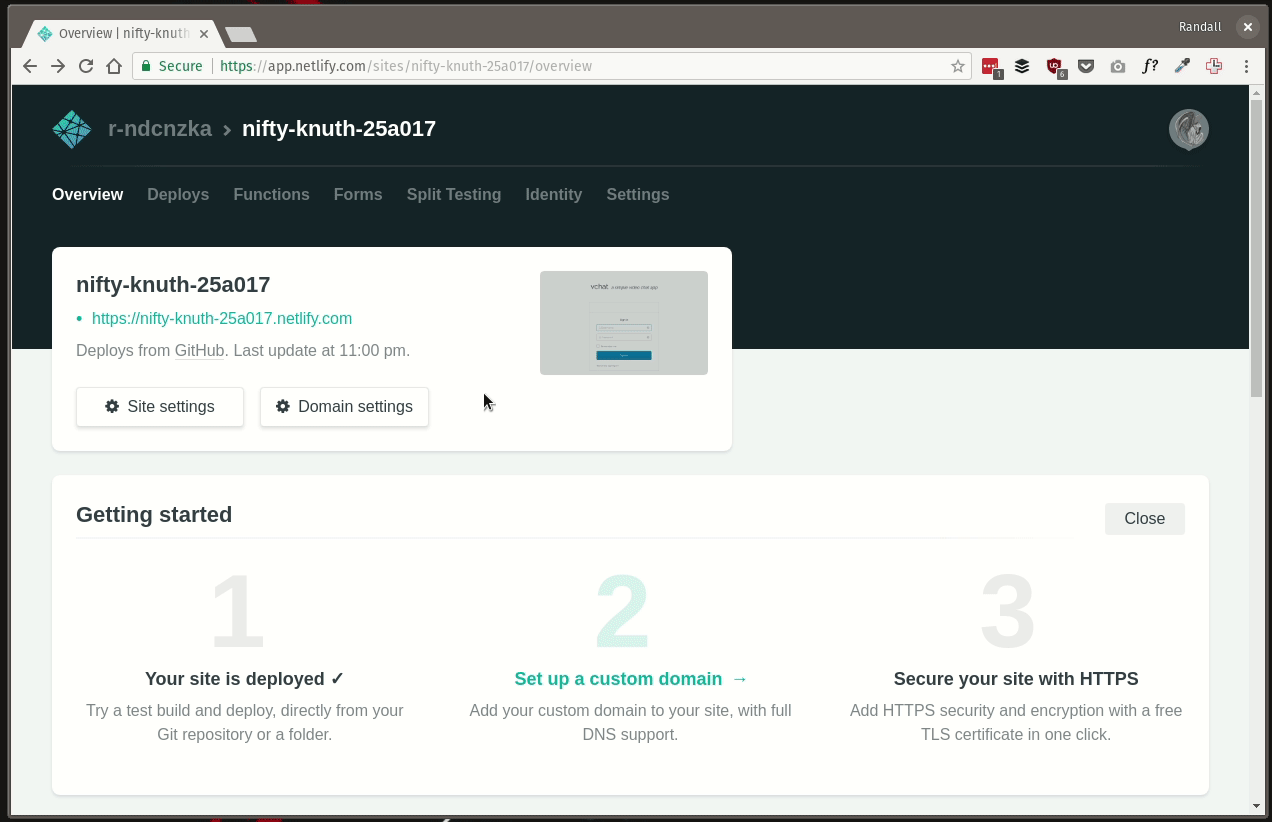Click the Site settings button
The width and height of the screenshot is (1272, 822).
(160, 407)
